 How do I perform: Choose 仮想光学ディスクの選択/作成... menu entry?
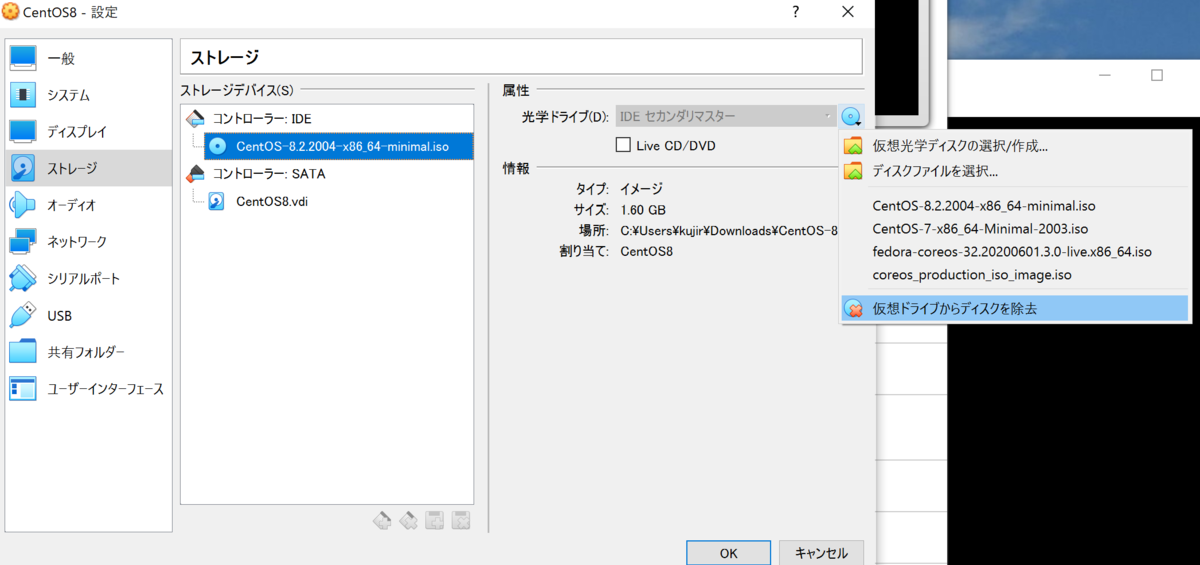[x=1015, y=146]
